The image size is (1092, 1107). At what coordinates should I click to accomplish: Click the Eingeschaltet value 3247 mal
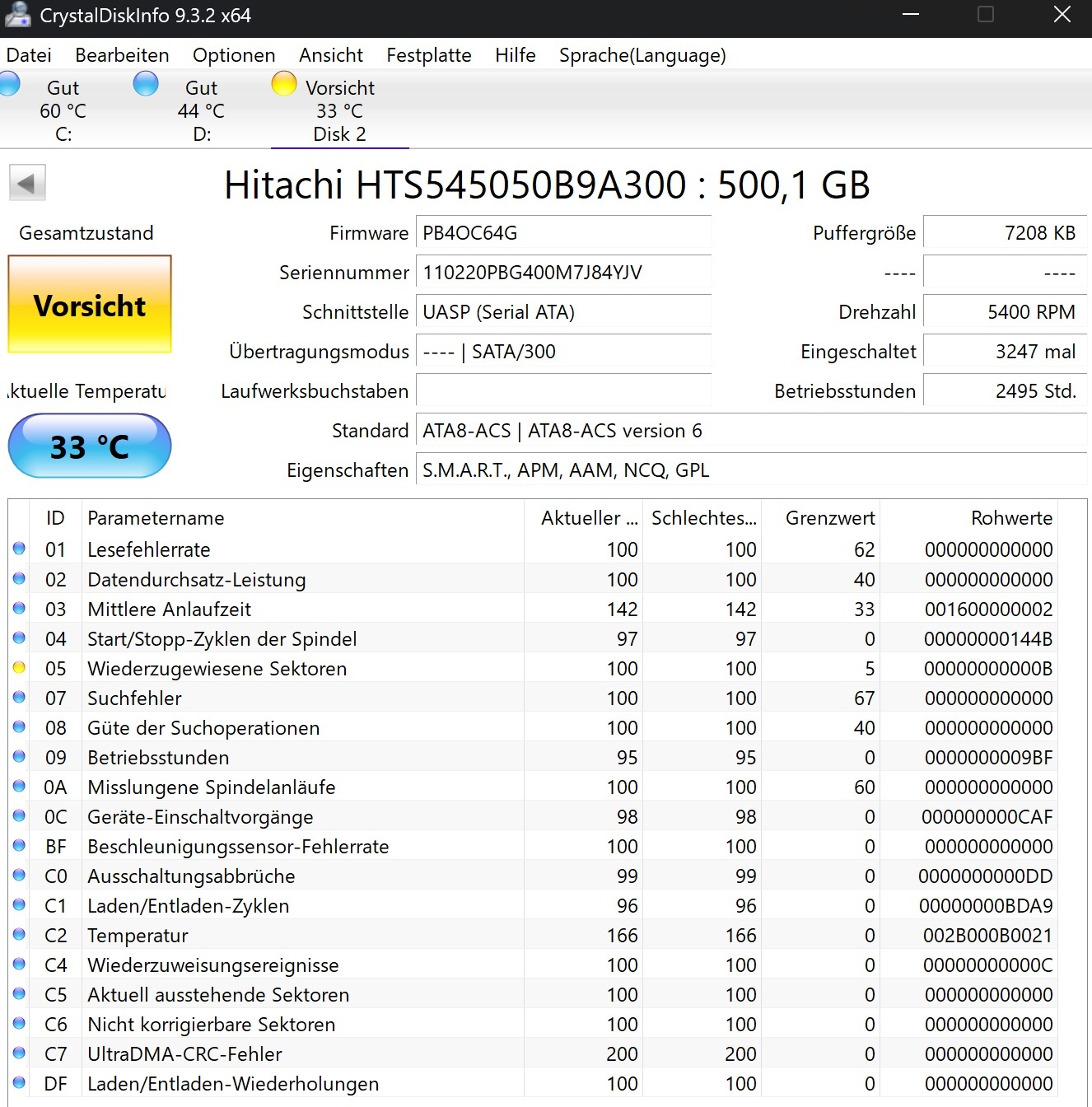pyautogui.click(x=1005, y=352)
